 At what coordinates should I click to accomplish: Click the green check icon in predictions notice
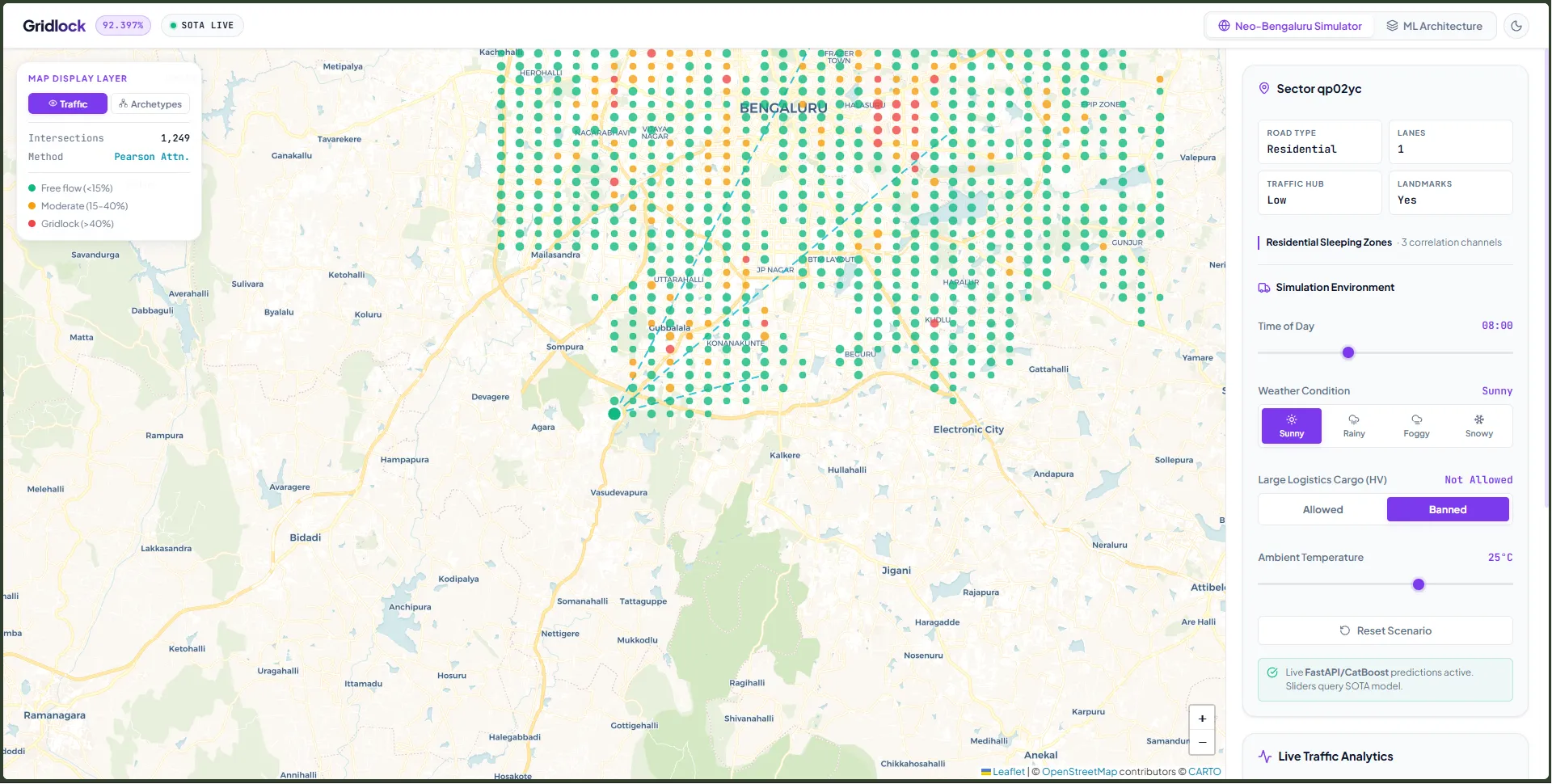click(1272, 672)
